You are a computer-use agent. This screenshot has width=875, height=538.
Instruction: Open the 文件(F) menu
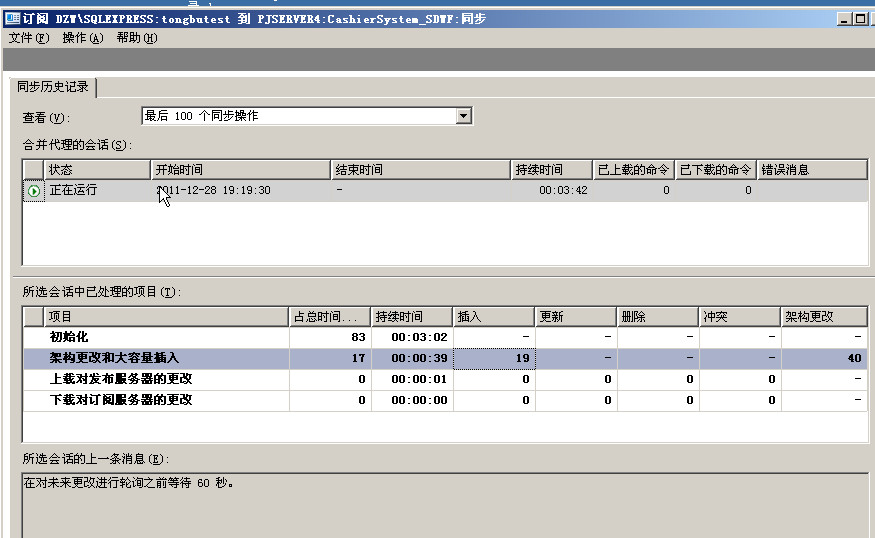point(28,38)
